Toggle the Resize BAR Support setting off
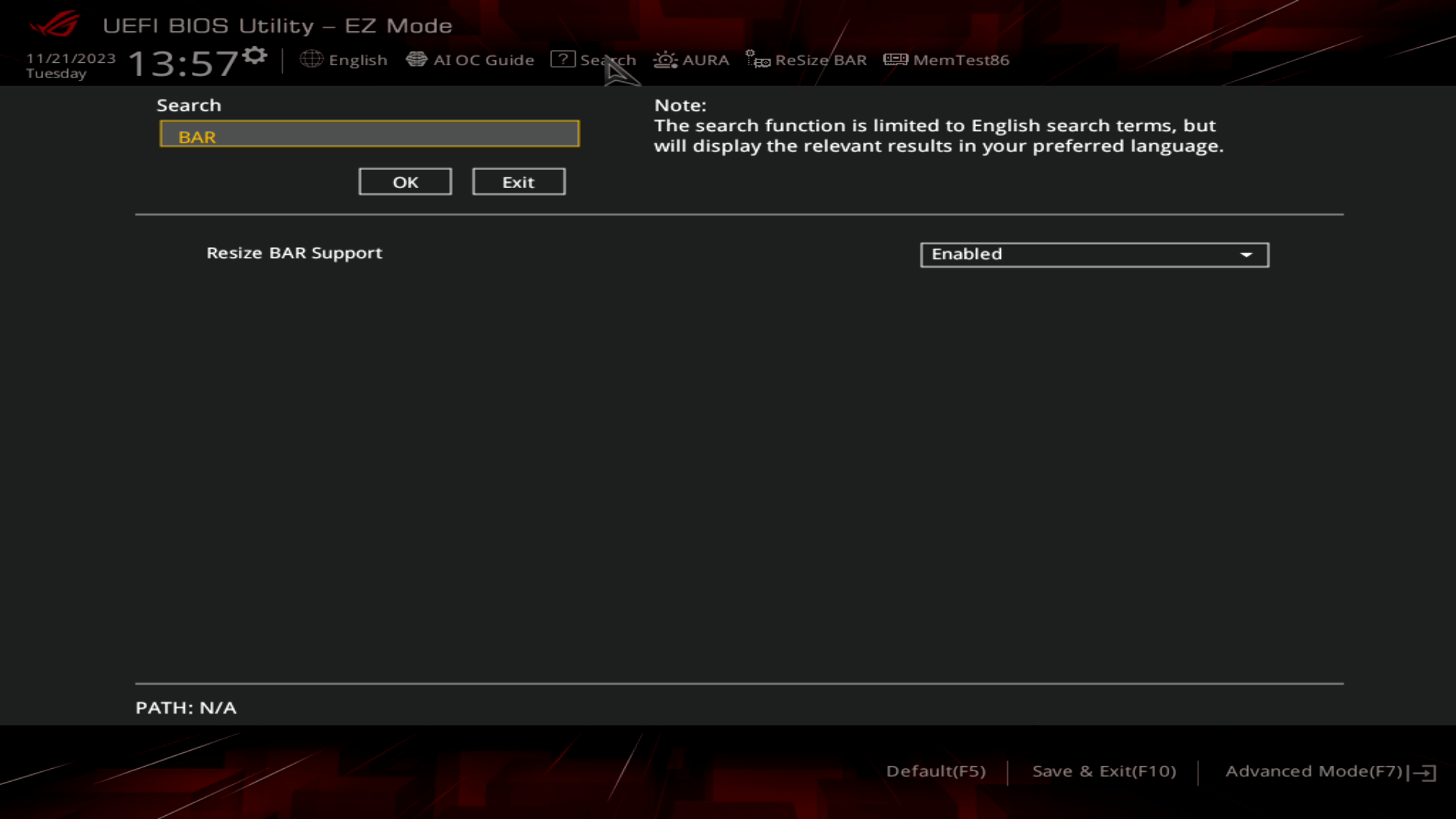This screenshot has height=819, width=1456. (x=1094, y=255)
